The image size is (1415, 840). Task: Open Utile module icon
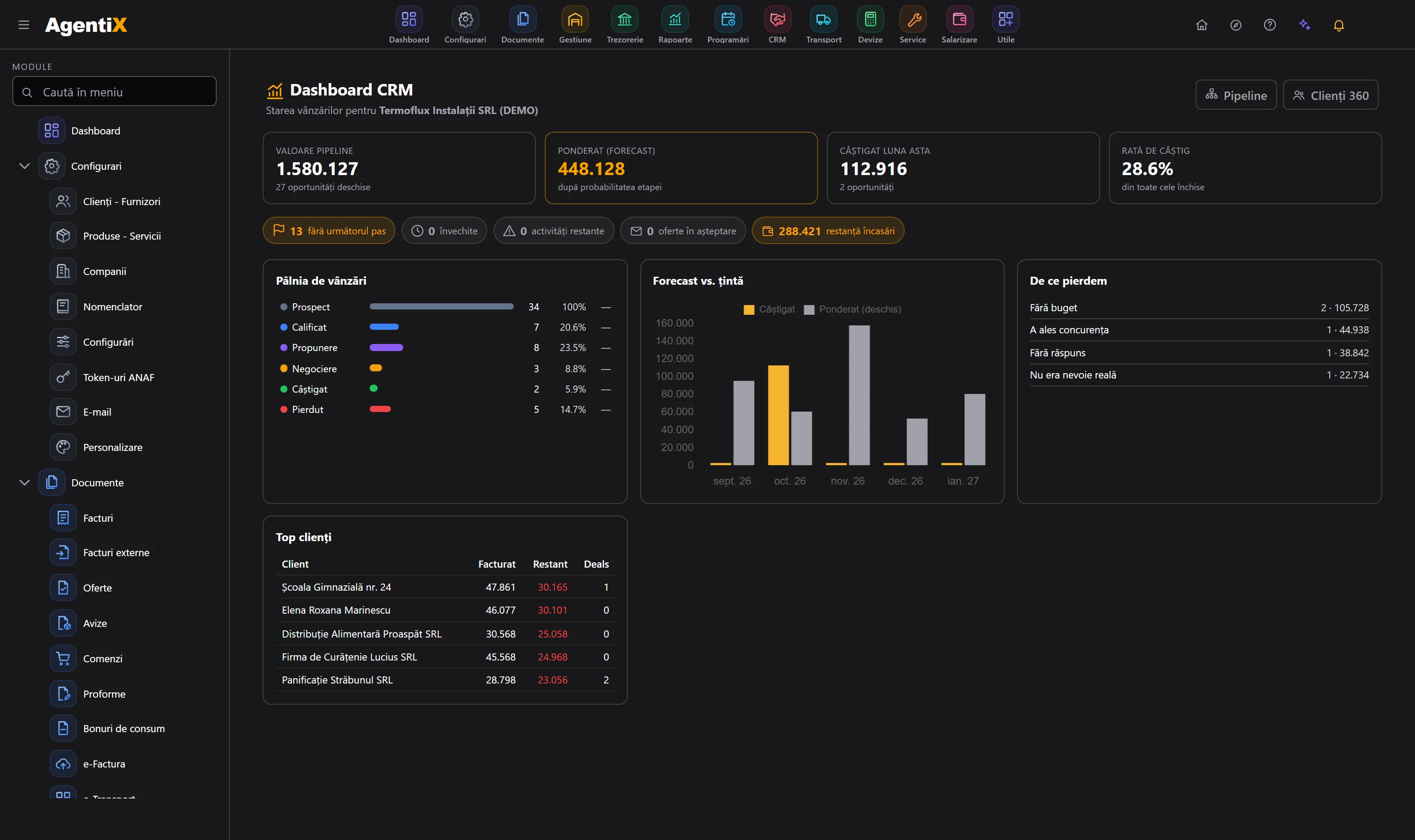pyautogui.click(x=1006, y=19)
